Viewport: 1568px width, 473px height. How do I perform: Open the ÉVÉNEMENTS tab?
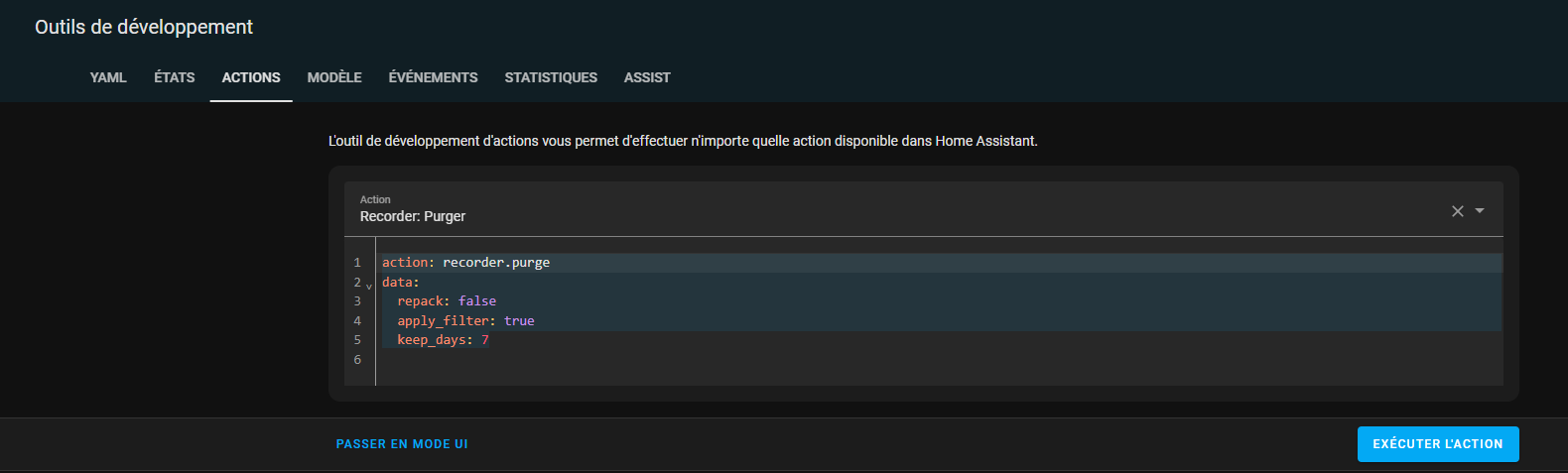[x=433, y=77]
